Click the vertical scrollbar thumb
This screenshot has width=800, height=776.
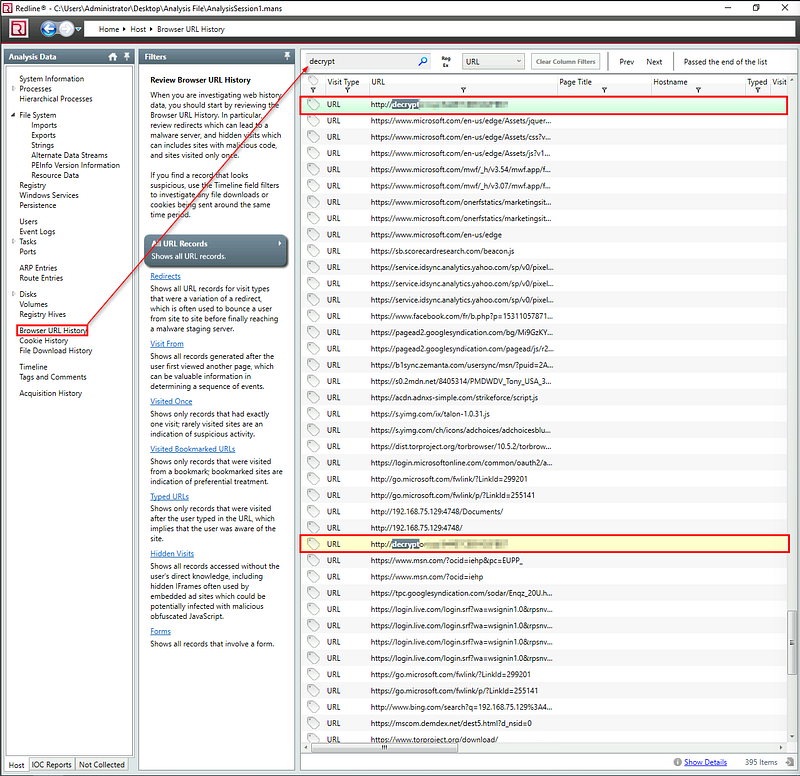791,642
